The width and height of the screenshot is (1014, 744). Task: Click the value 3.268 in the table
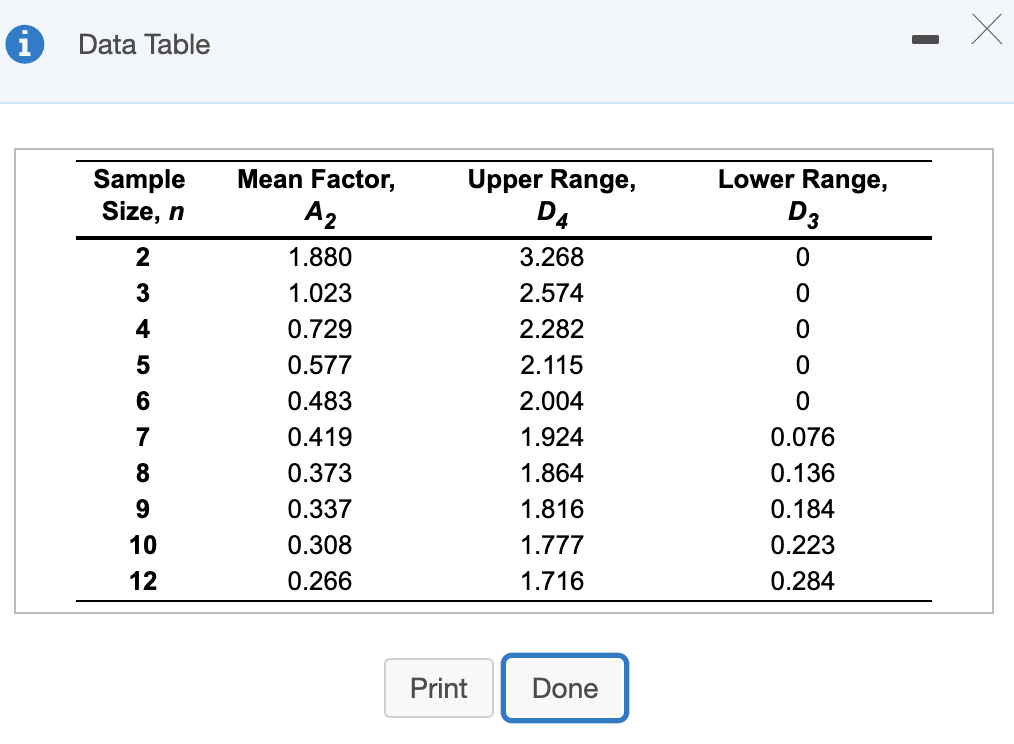551,257
